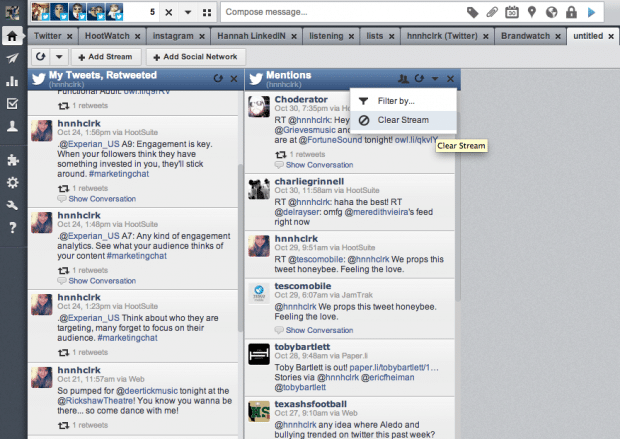
Task: Show Conversation under tescomobile's mention
Action: point(319,330)
